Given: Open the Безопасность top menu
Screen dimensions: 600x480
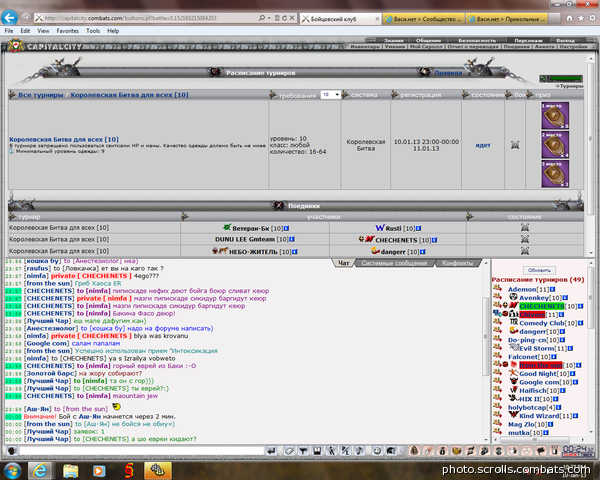Looking at the screenshot, I should (477, 41).
